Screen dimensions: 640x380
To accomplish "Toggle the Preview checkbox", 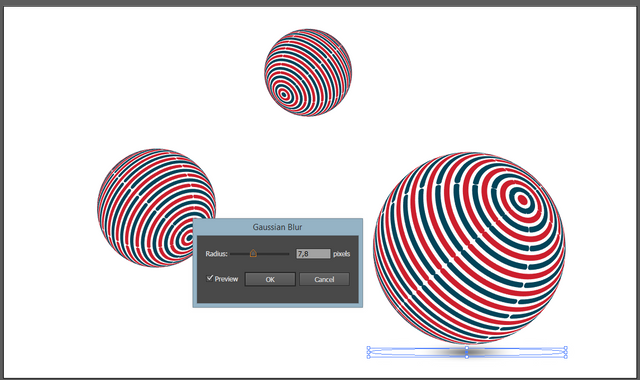I will click(210, 278).
